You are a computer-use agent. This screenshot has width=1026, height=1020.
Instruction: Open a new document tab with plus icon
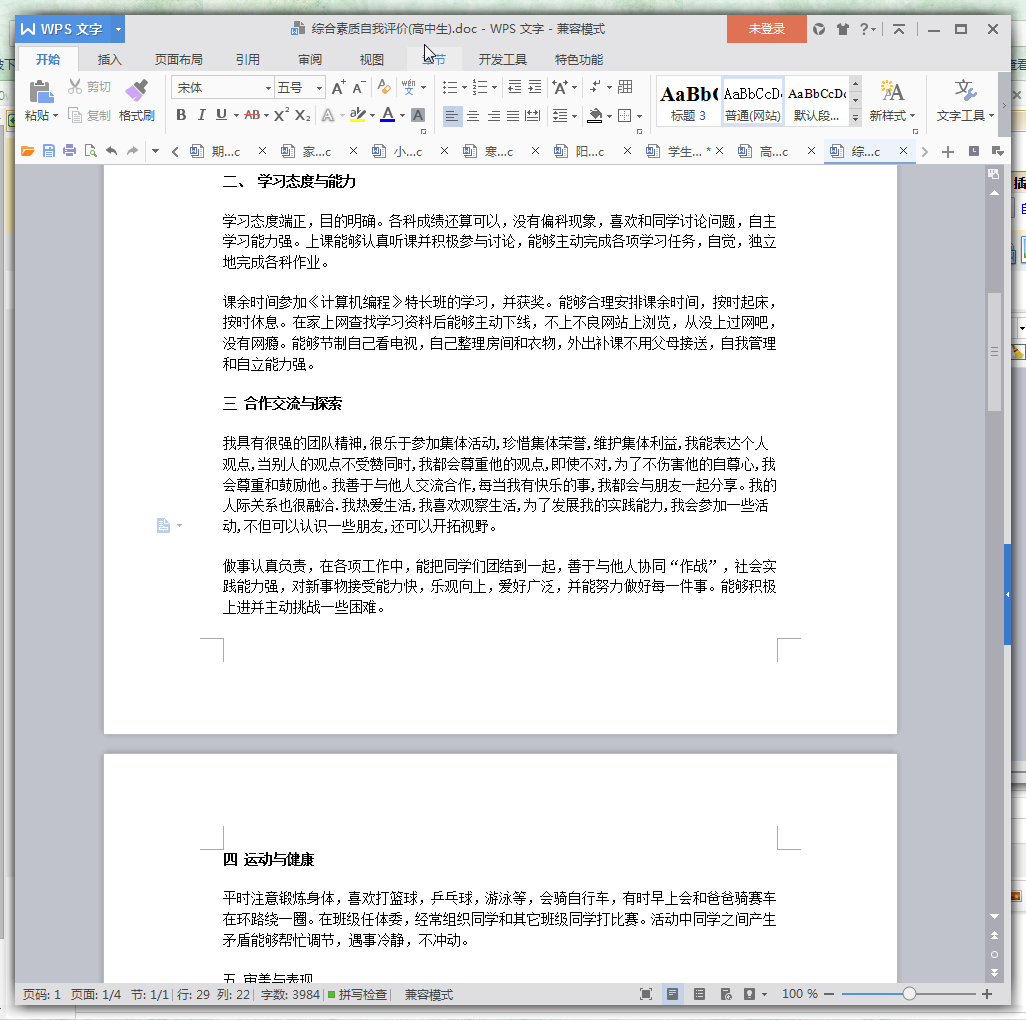(x=947, y=152)
